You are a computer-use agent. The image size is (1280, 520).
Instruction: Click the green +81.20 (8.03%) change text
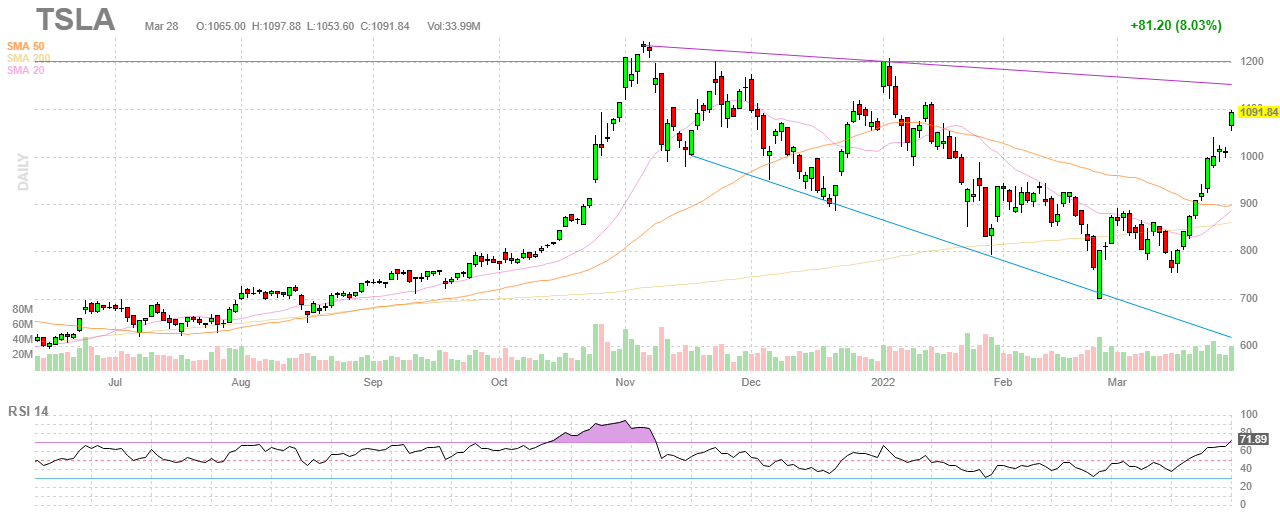pyautogui.click(x=1176, y=25)
